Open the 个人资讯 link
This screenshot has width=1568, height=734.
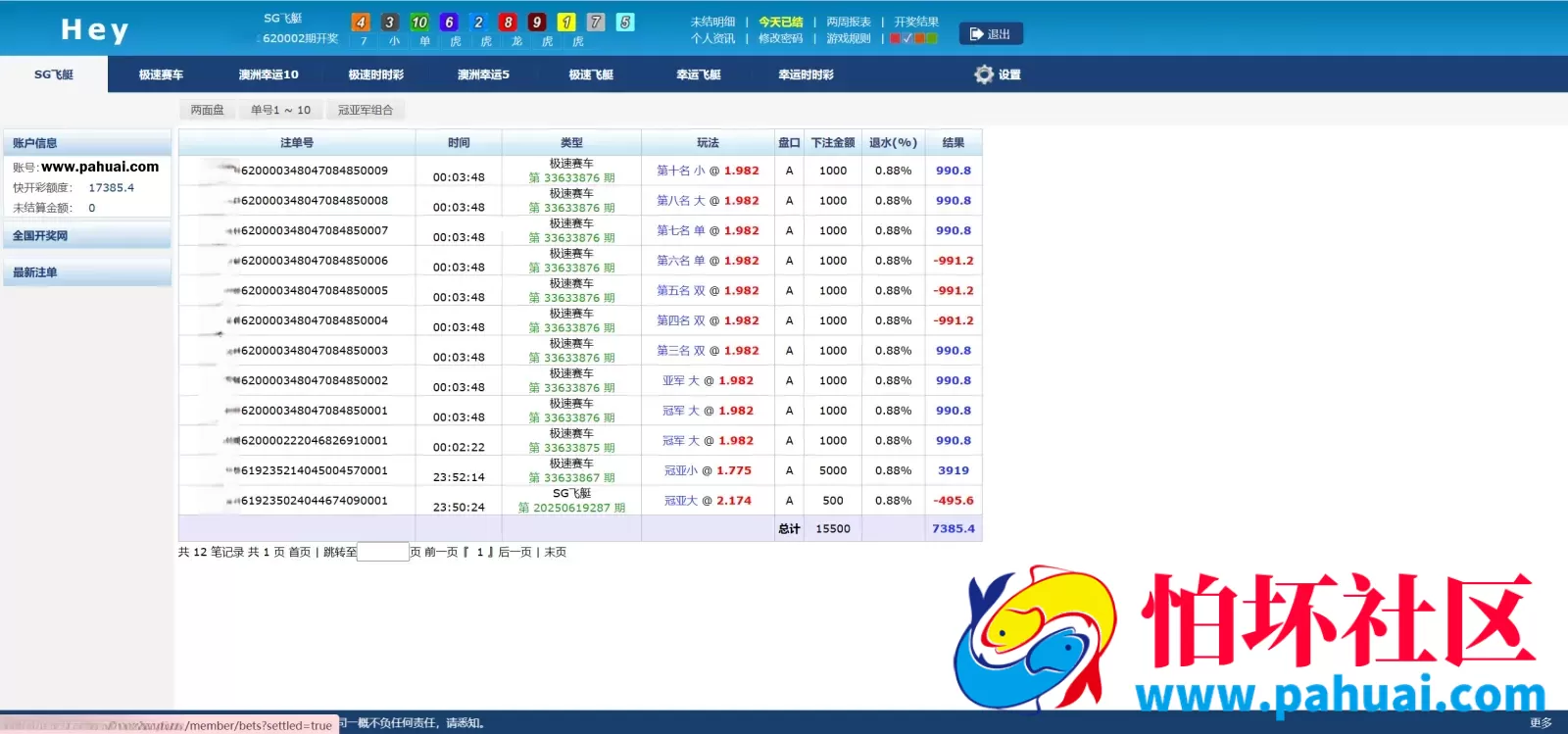[712, 38]
